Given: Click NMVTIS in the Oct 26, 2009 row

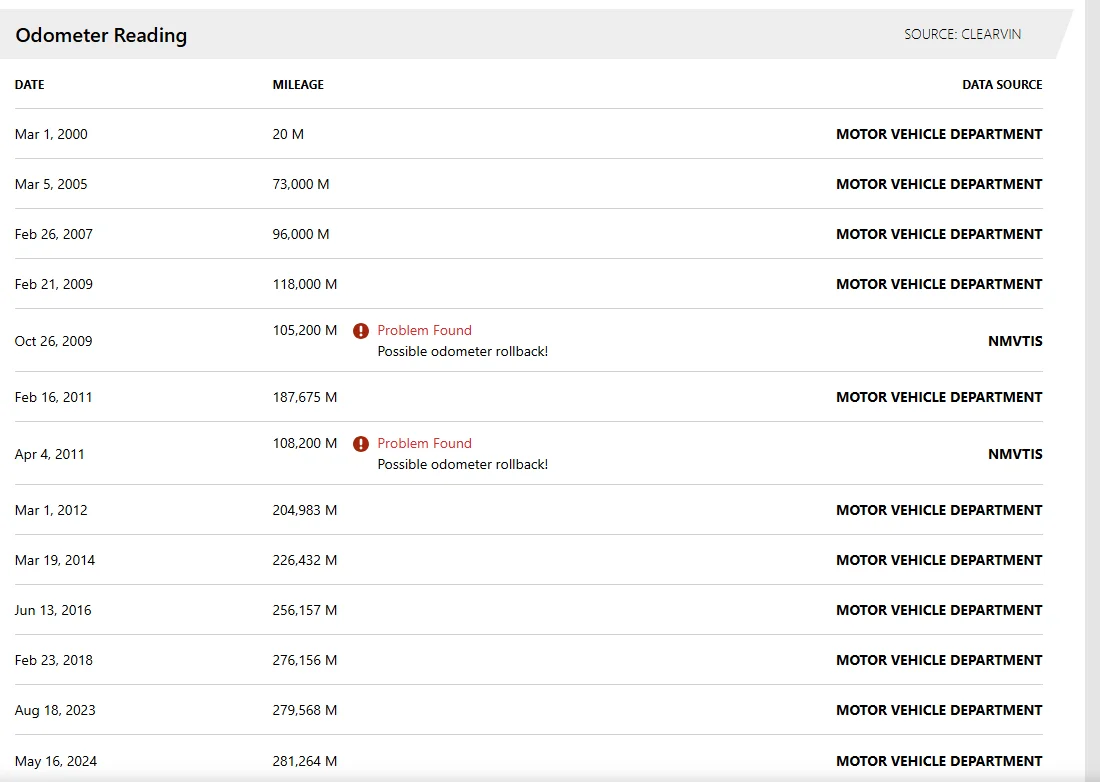Looking at the screenshot, I should [x=1015, y=341].
